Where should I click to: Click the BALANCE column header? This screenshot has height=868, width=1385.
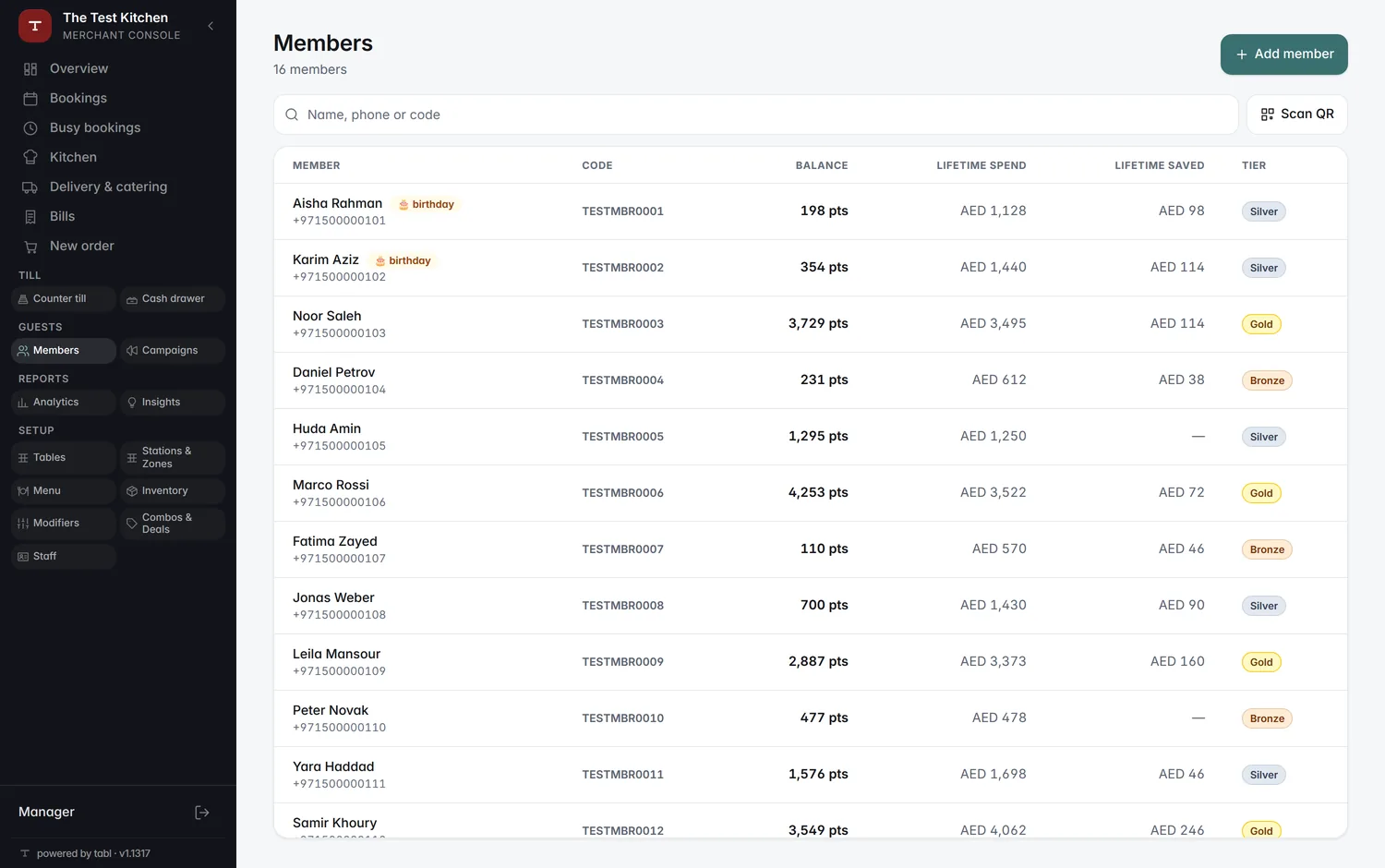click(822, 165)
